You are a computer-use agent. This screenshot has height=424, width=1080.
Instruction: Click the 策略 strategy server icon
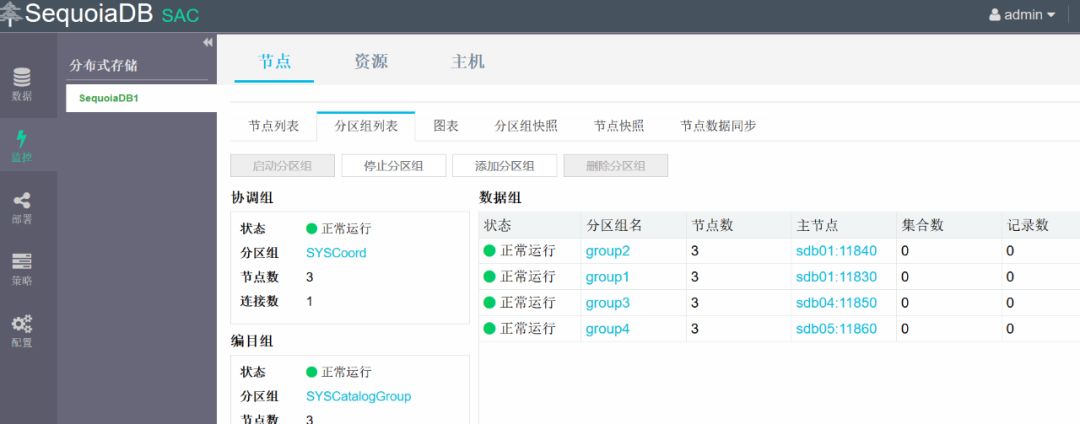21,263
